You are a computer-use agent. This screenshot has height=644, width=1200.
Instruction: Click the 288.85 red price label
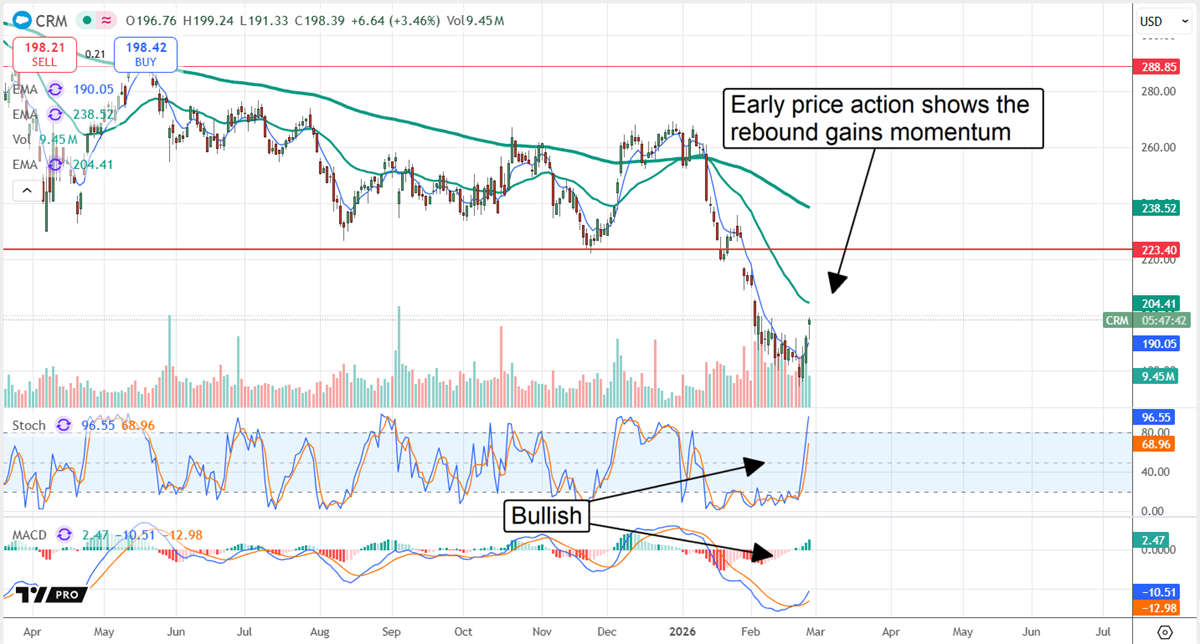point(1158,68)
